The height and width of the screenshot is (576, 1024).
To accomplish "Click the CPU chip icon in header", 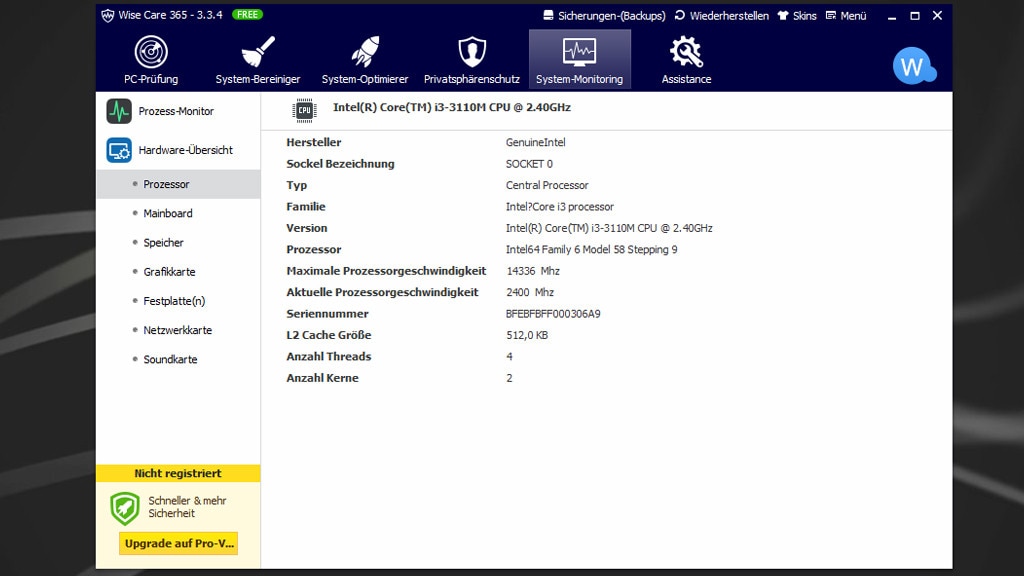I will pos(304,110).
